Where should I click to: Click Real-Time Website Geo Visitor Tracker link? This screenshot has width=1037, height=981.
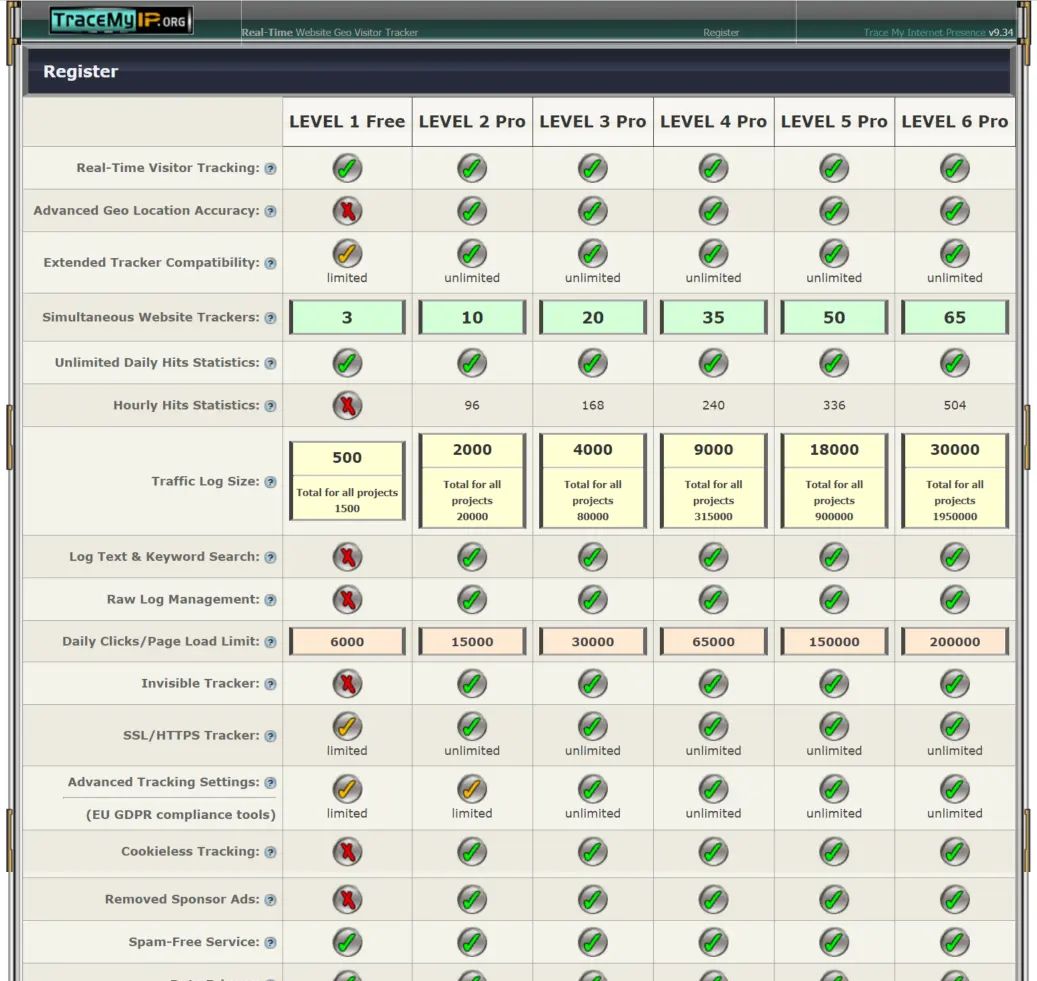tap(329, 32)
